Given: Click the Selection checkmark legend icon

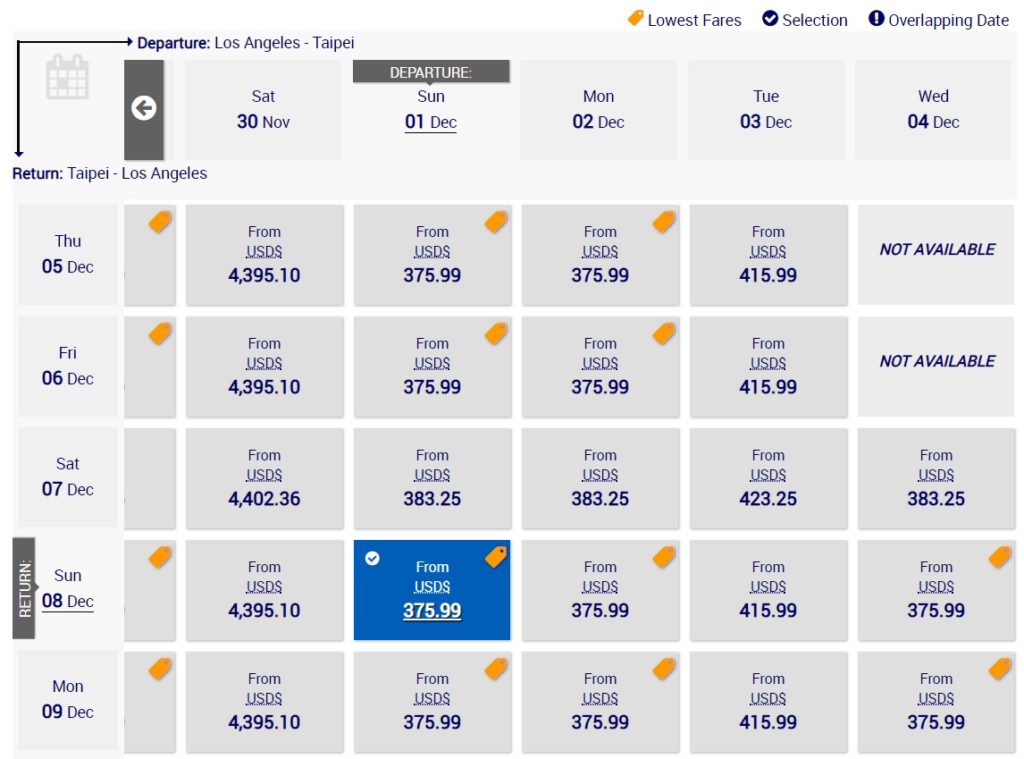Looking at the screenshot, I should pos(770,19).
